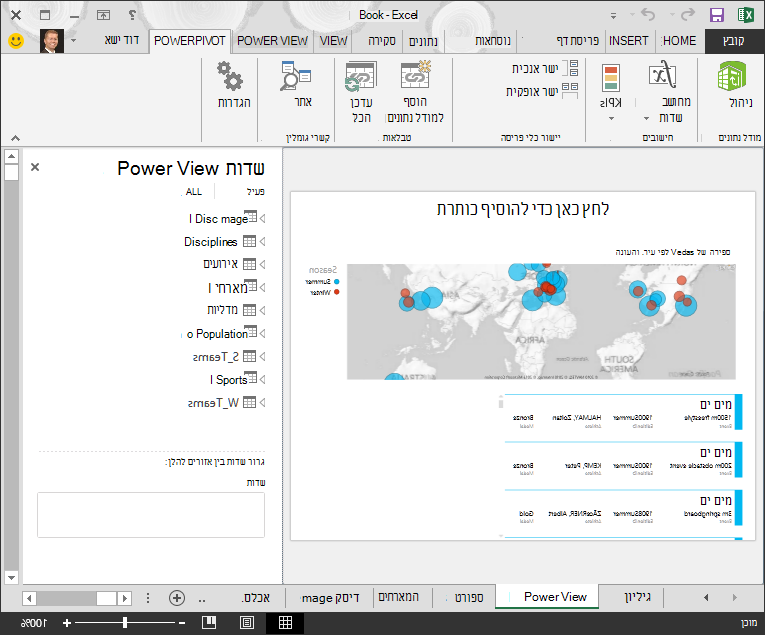Switch to the POWER VIEW ribbon tab
The height and width of the screenshot is (635, 765).
pyautogui.click(x=272, y=41)
